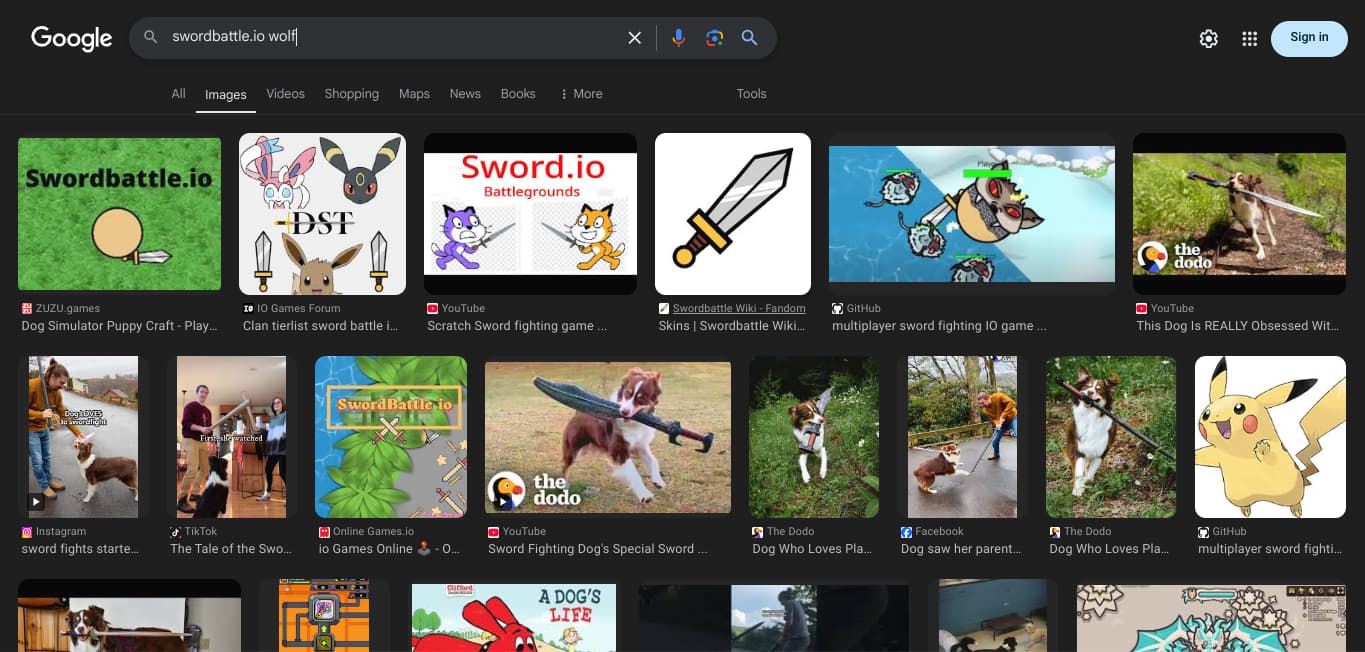Open the Clifford 'A Dog's Life' thumbnail
Viewport: 1365px width, 652px height.
click(514, 618)
